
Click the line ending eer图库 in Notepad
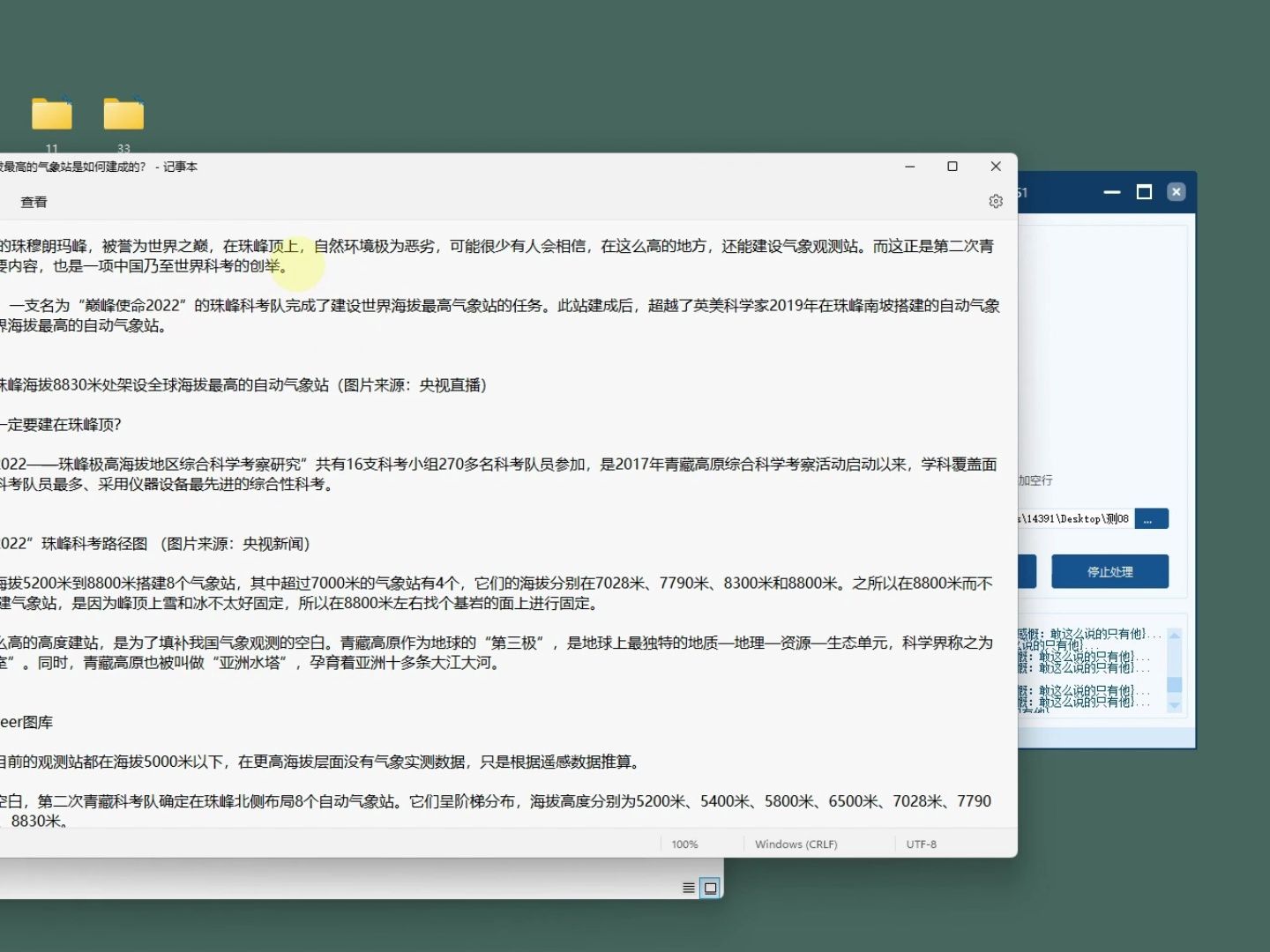coord(26,722)
